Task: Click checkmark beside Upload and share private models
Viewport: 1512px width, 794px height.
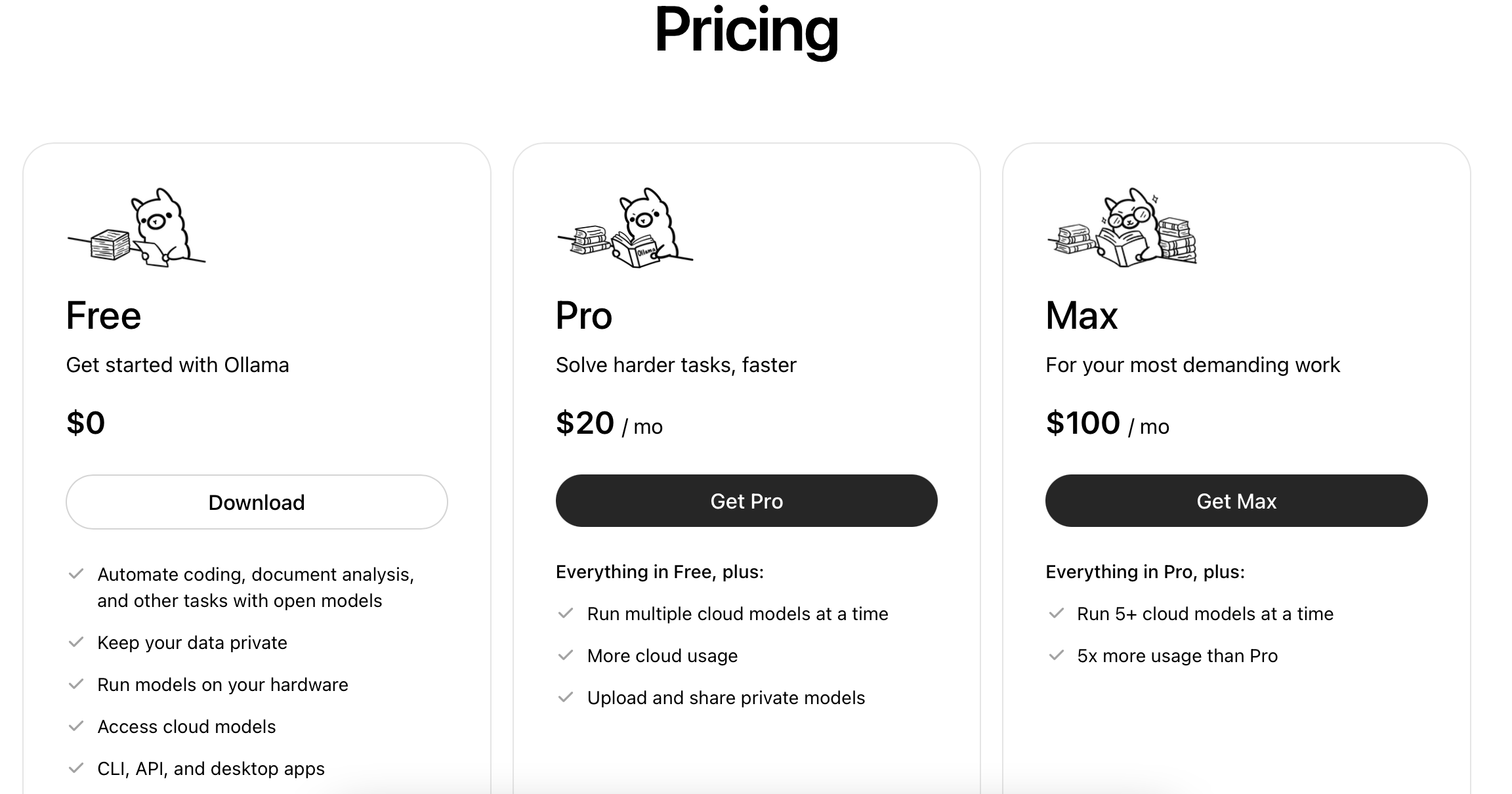Action: click(566, 697)
